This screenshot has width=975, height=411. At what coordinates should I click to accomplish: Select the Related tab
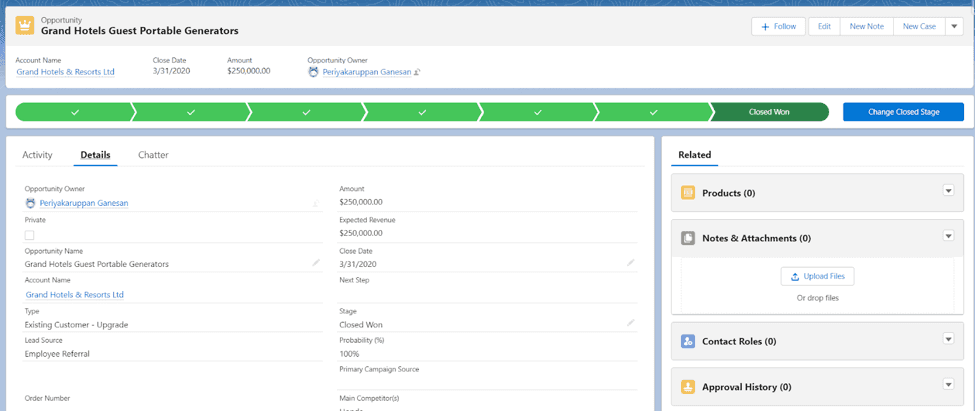[695, 155]
